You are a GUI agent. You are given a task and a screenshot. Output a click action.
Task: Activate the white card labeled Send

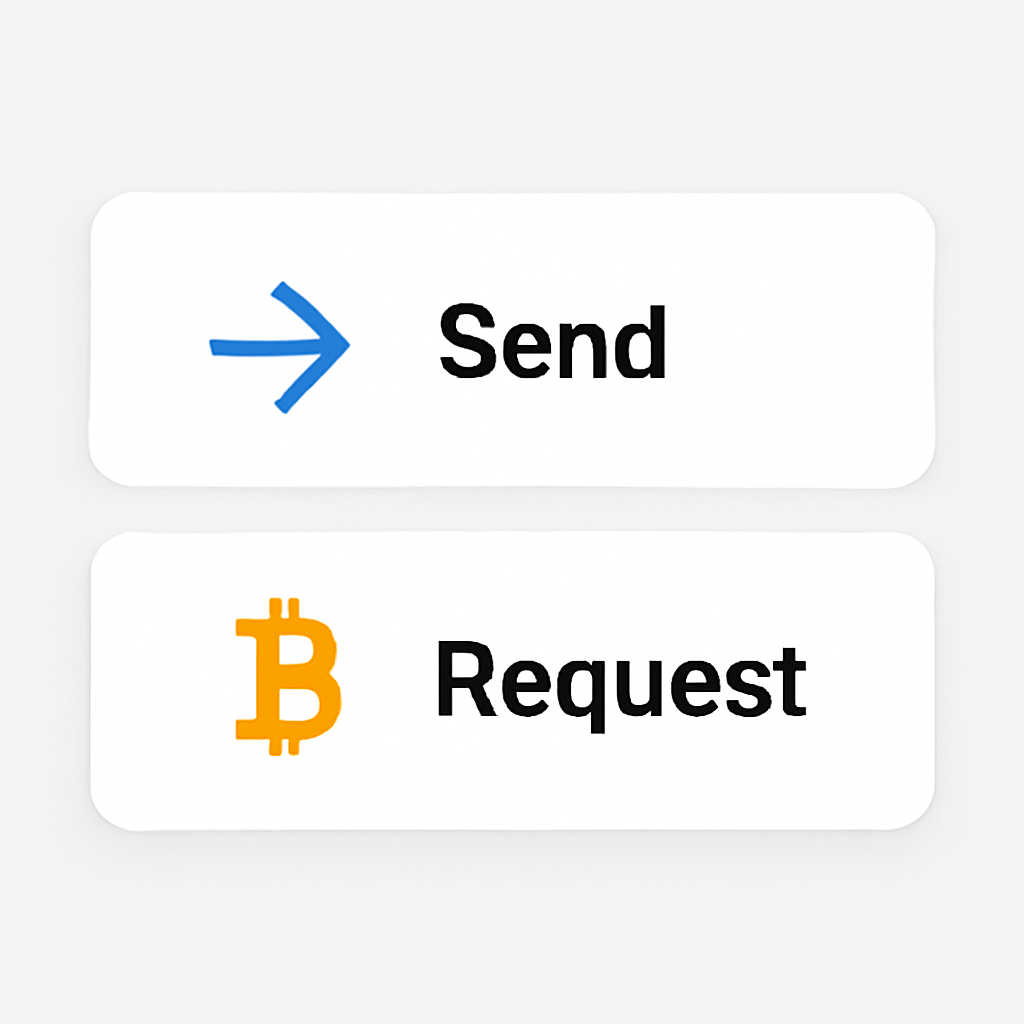pos(512,340)
